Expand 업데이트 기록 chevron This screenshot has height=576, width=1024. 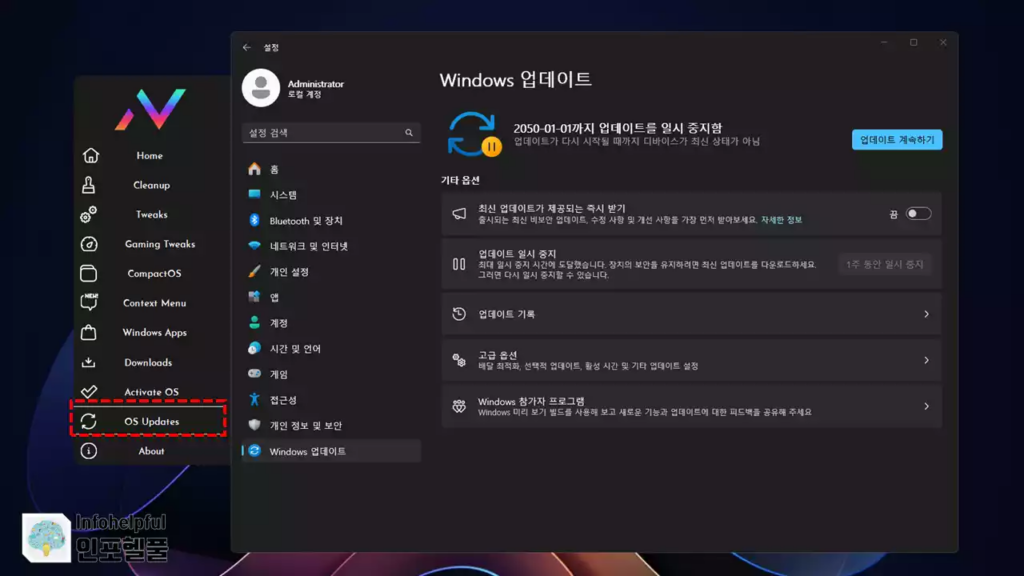tap(926, 314)
